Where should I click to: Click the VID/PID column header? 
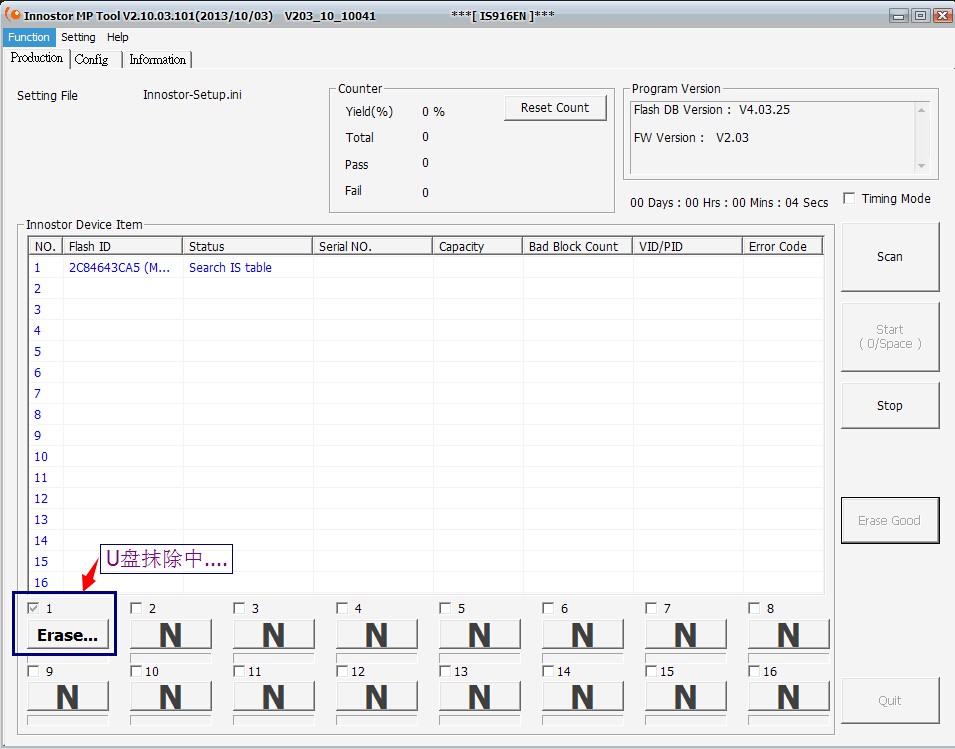[687, 246]
